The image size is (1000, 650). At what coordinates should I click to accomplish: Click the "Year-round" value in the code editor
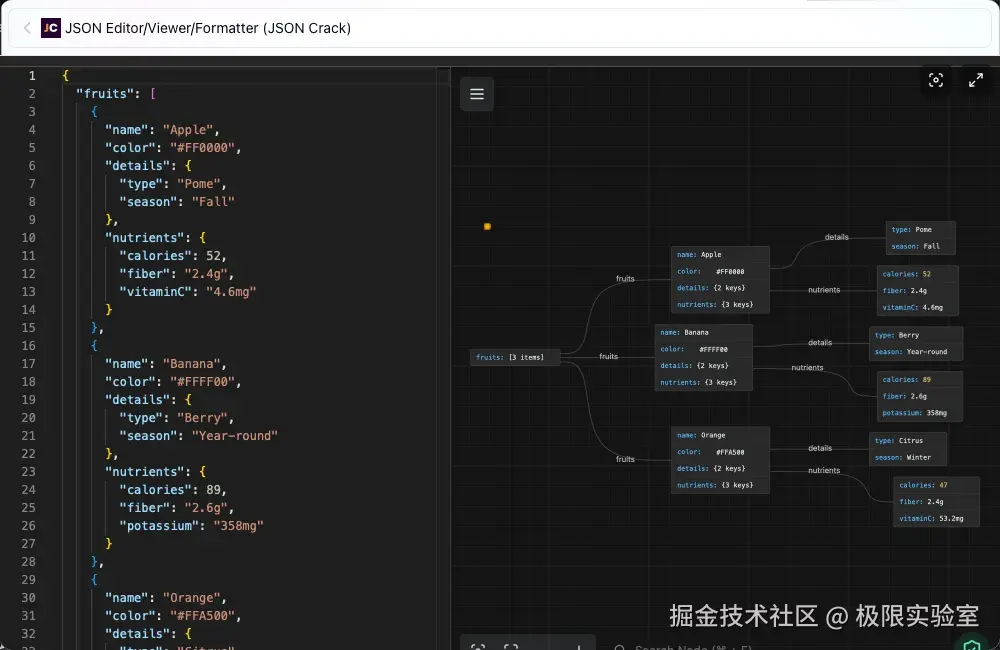coord(234,436)
